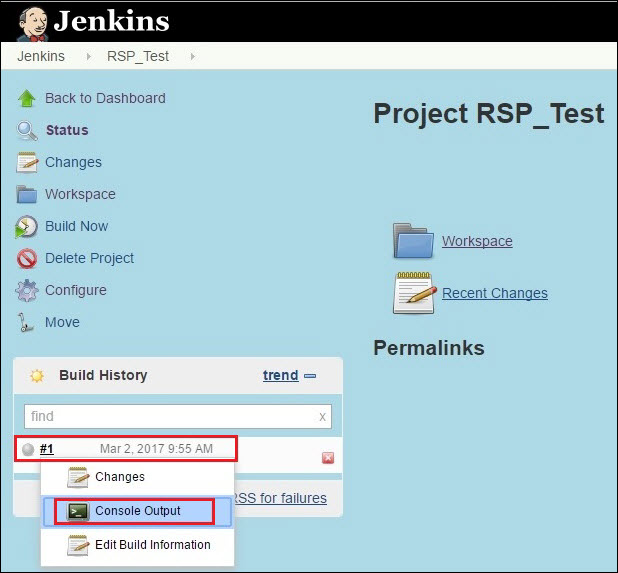Click the terminal icon for Console Output
The image size is (618, 573).
pyautogui.click(x=78, y=512)
